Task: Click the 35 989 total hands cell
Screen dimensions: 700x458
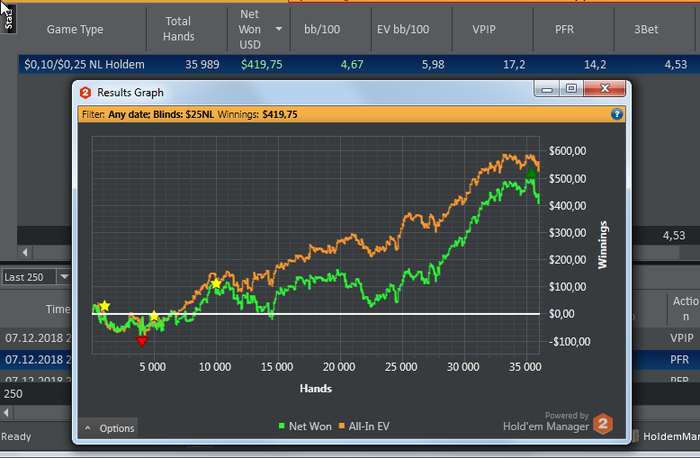Action: [x=202, y=65]
